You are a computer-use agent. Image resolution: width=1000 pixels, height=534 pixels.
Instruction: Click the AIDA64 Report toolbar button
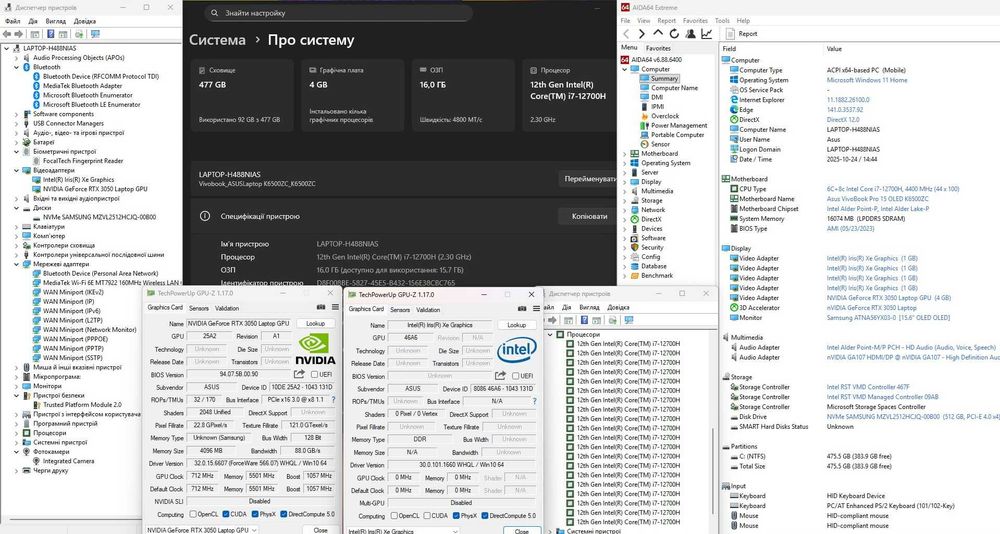[742, 34]
